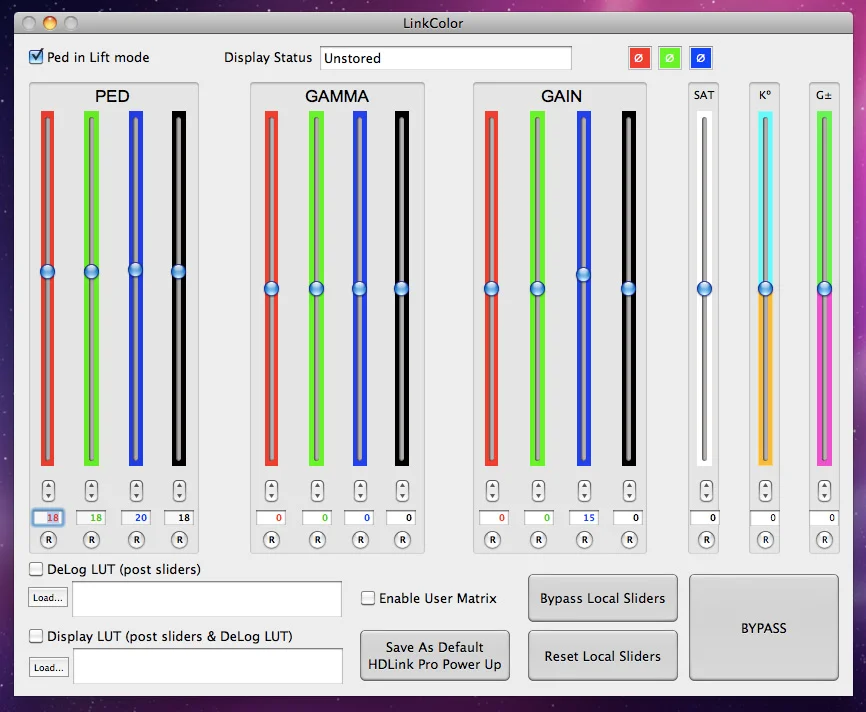Uncheck Ped in Lift mode
866x712 pixels.
[x=36, y=57]
